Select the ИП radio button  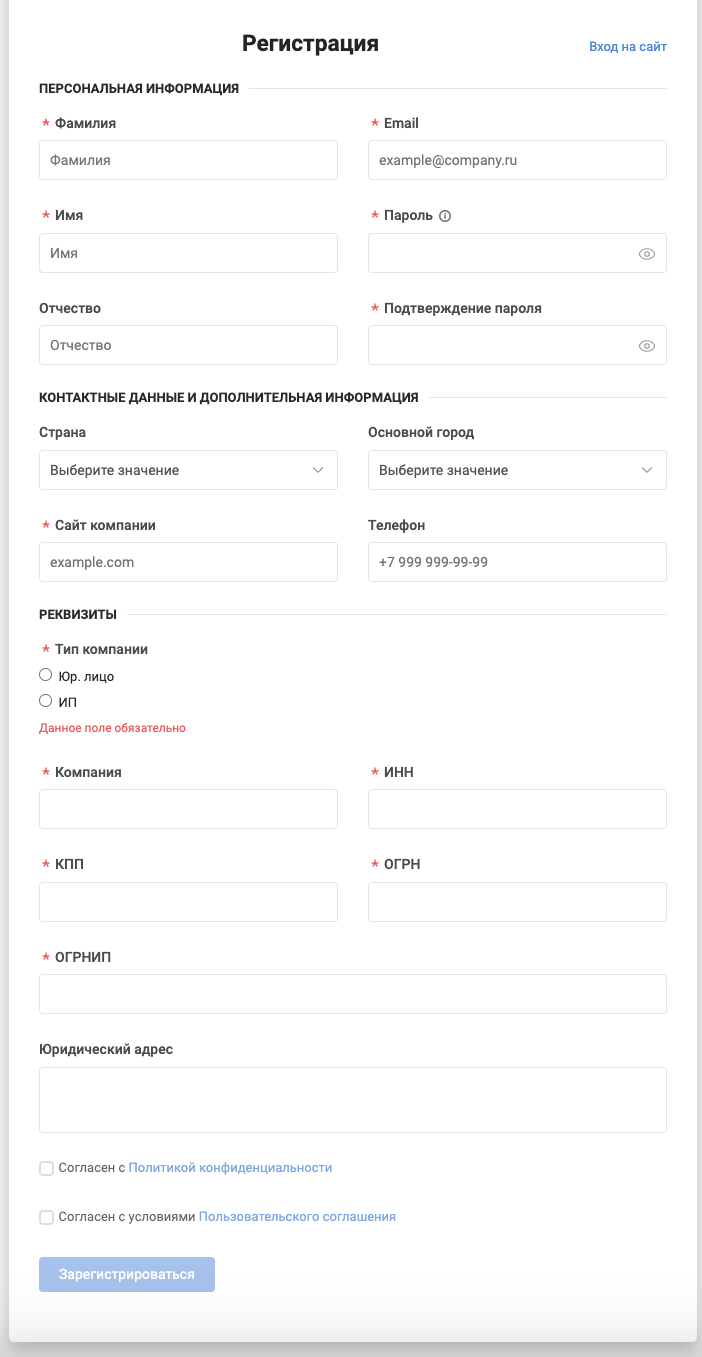(x=46, y=702)
